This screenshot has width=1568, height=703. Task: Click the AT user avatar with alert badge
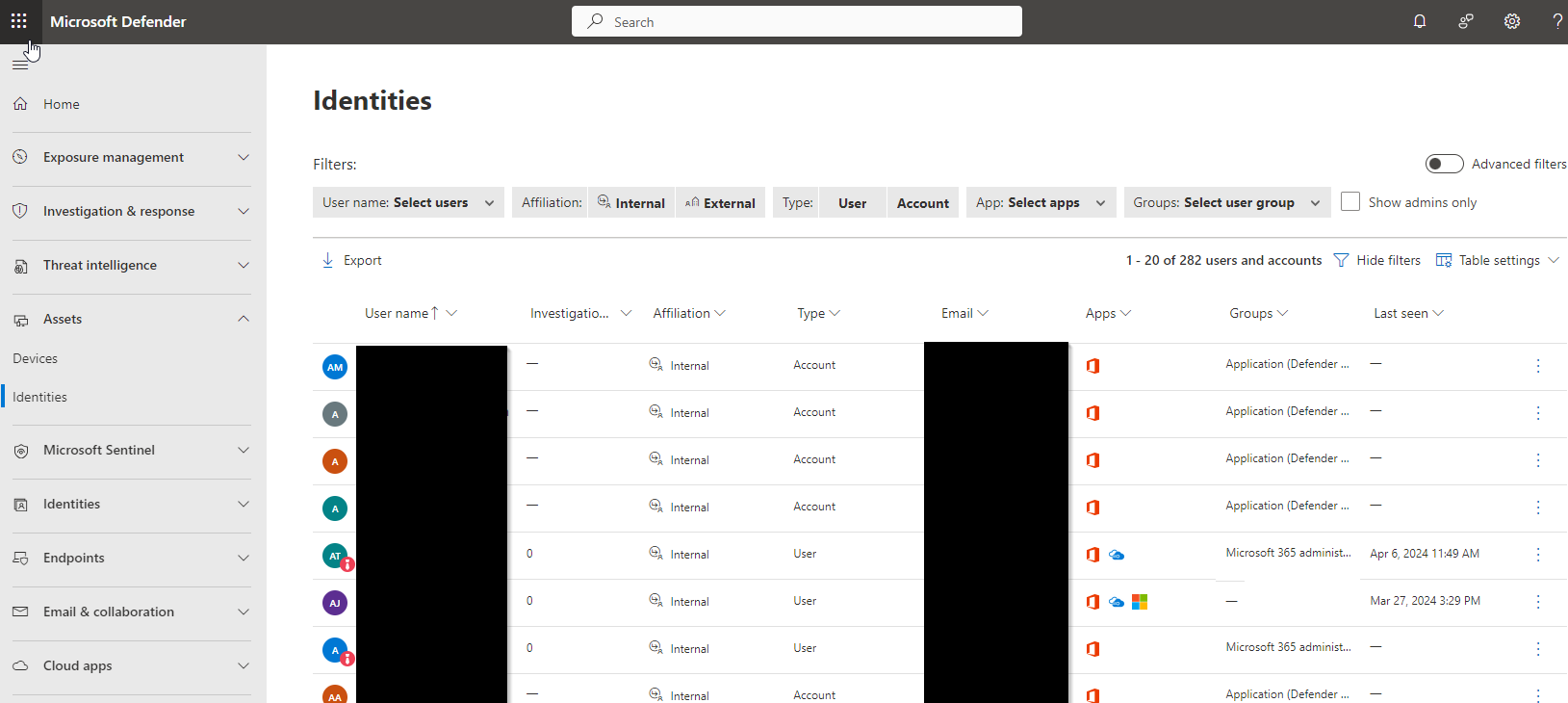pos(335,556)
